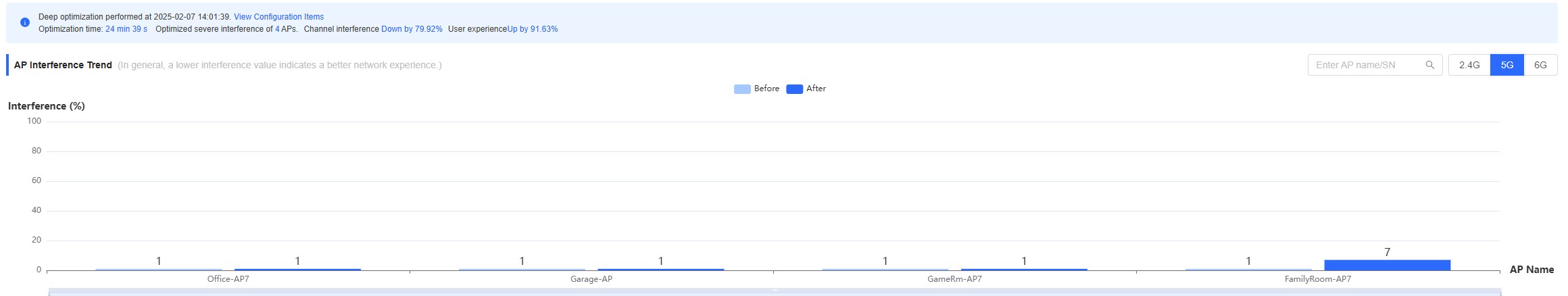Switch to the 6G band tab
The image size is (1568, 296).
click(1540, 65)
